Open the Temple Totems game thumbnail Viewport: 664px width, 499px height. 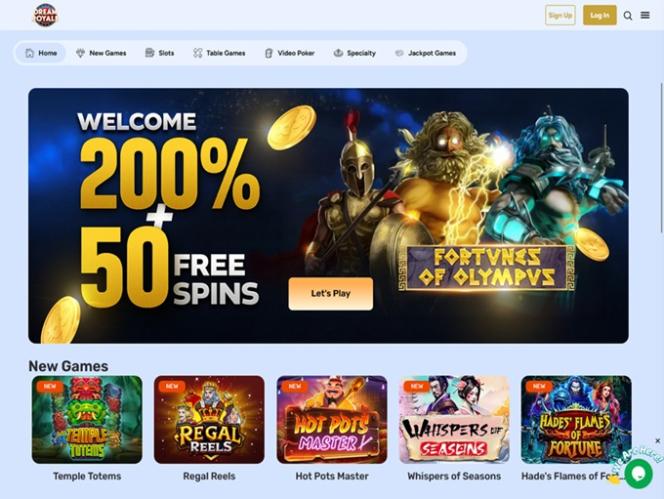[87, 419]
